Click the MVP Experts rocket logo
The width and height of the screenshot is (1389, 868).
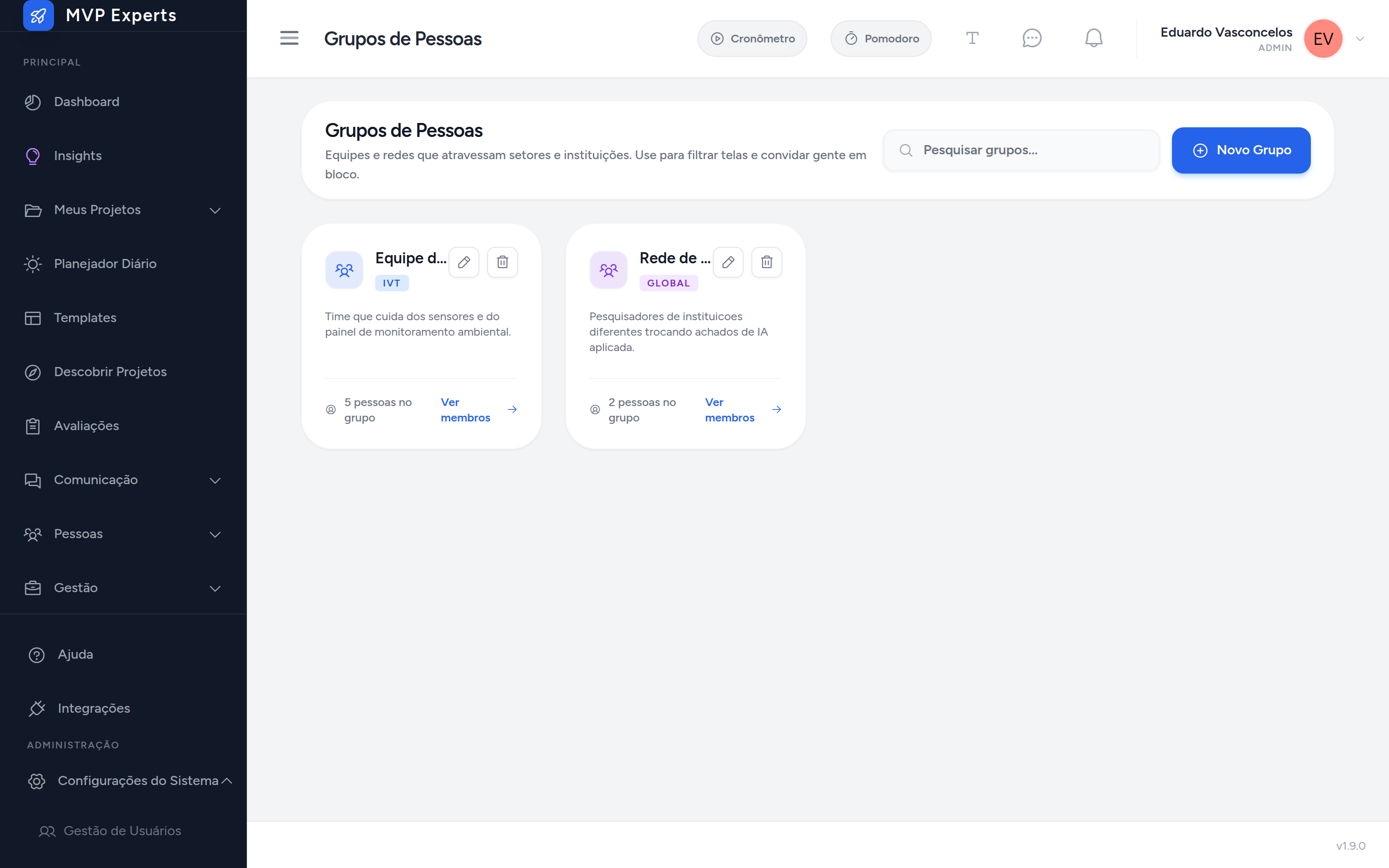39,15
